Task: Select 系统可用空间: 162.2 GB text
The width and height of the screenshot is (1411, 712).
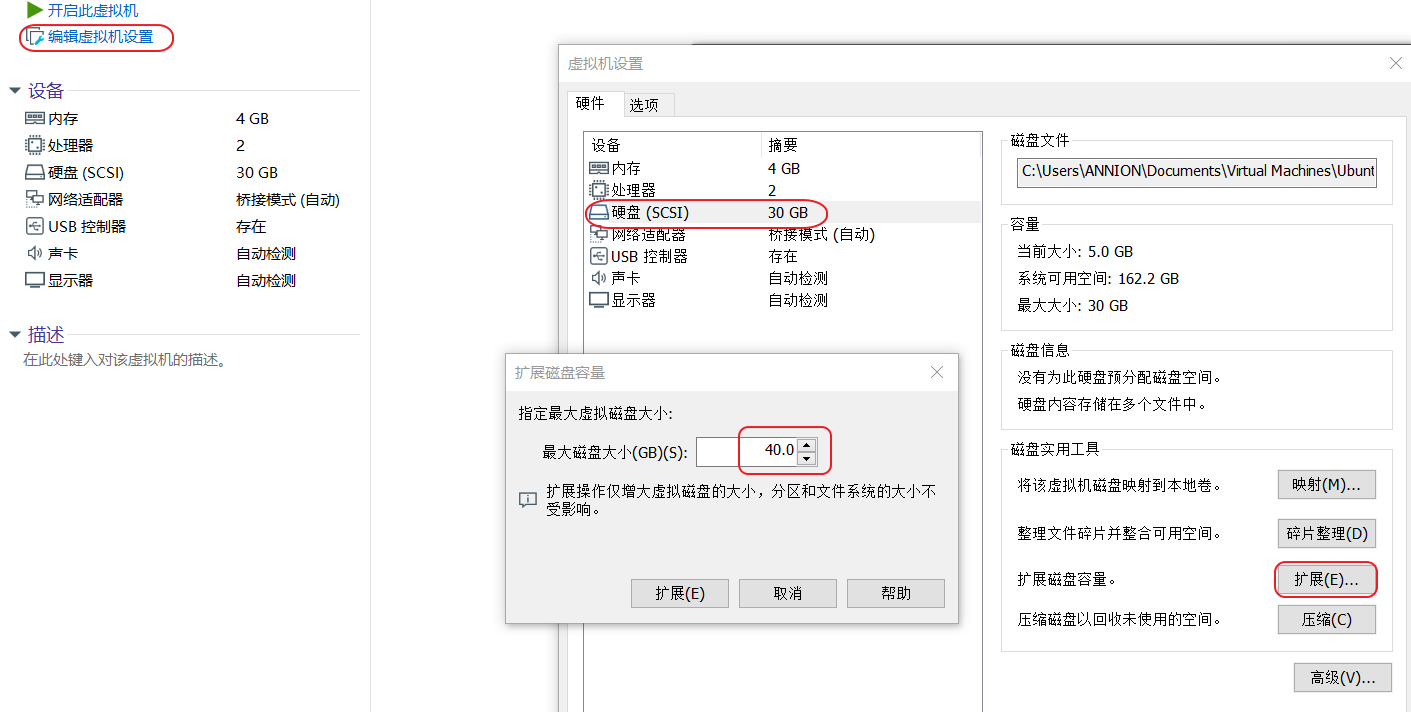Action: pos(1098,279)
